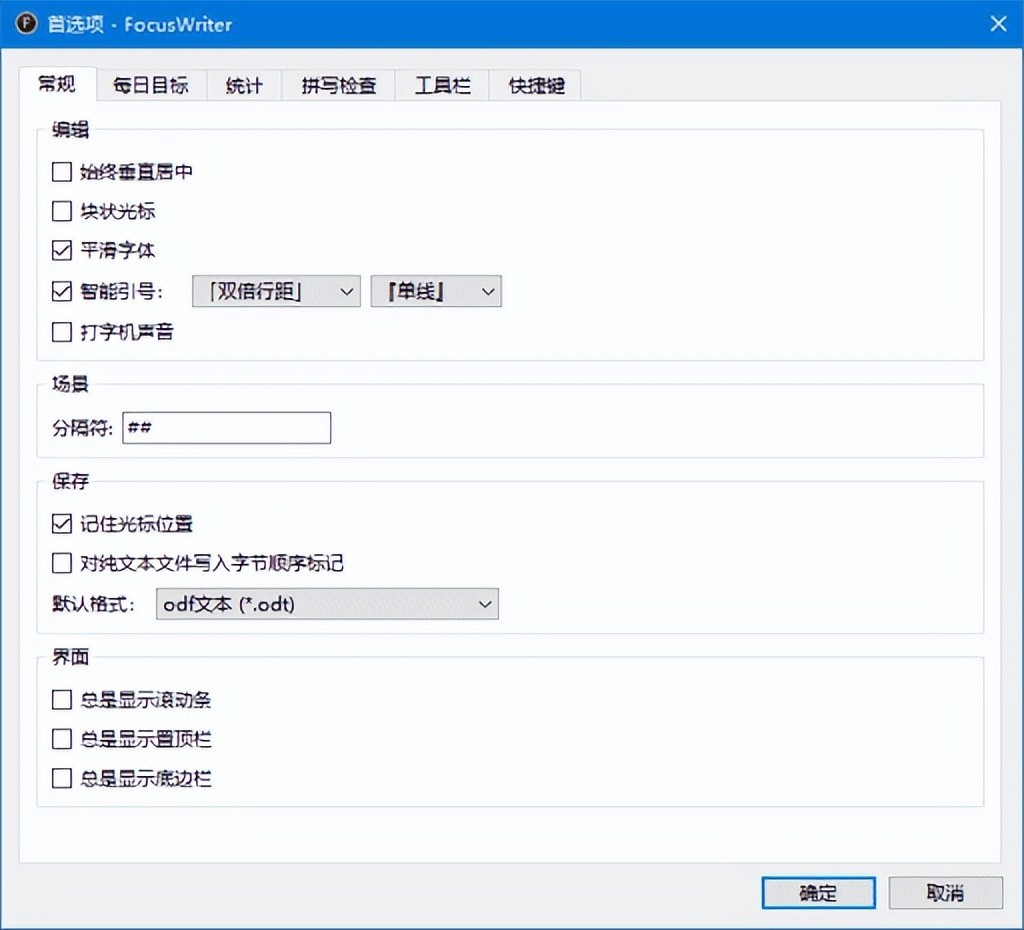Image resolution: width=1024 pixels, height=930 pixels.
Task: Click the FocusWriter app icon in title bar
Action: 26,24
